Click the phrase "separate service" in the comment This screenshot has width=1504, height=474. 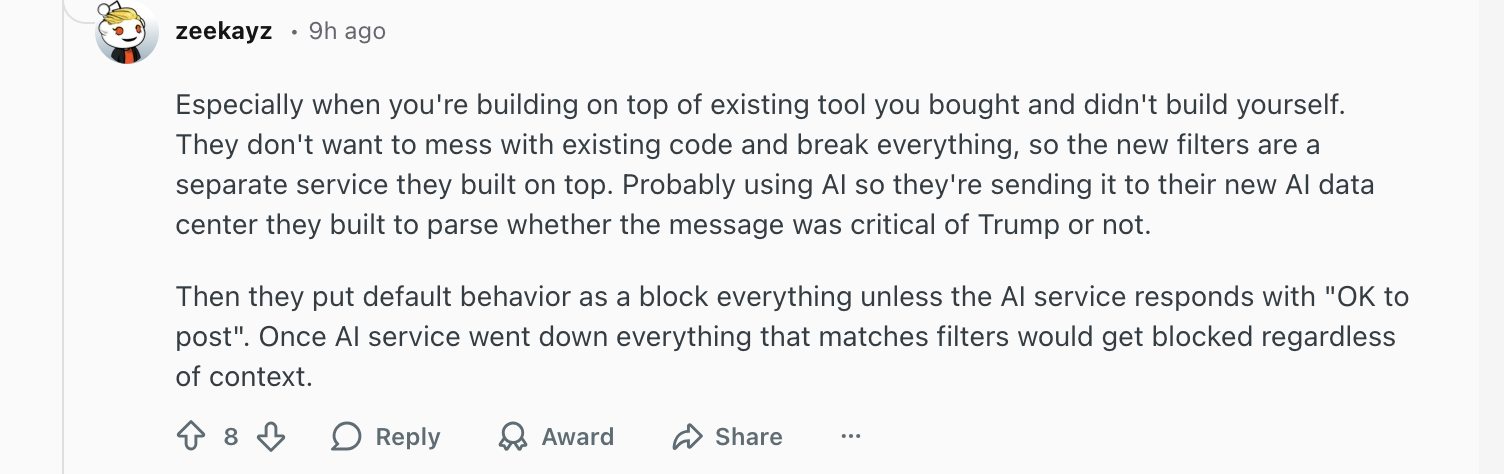click(271, 184)
